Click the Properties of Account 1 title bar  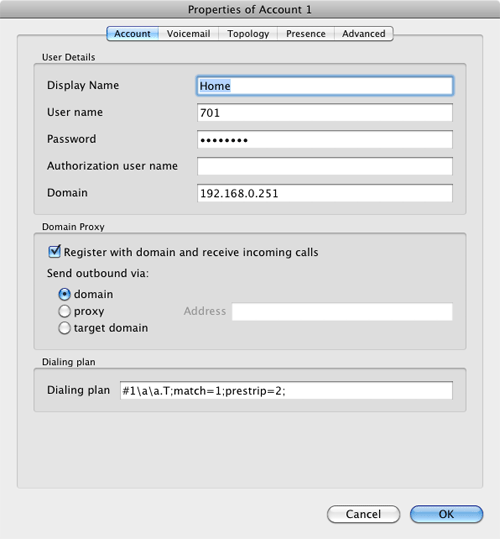tap(250, 9)
